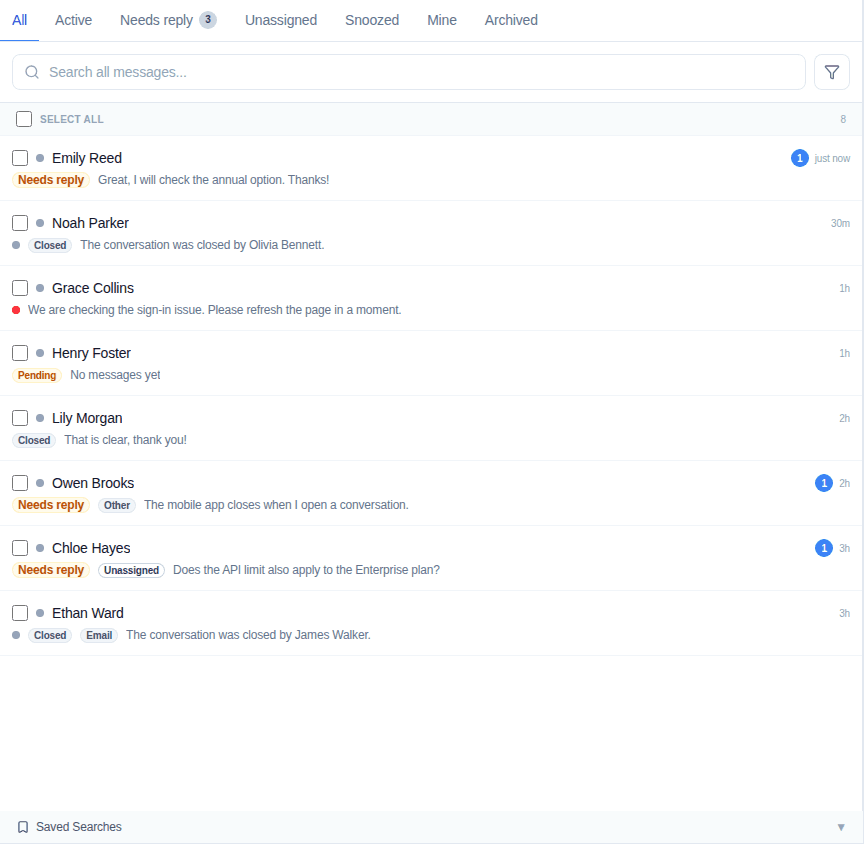Open Ethan Ward's conversation by name
This screenshot has height=844, width=864.
click(88, 613)
